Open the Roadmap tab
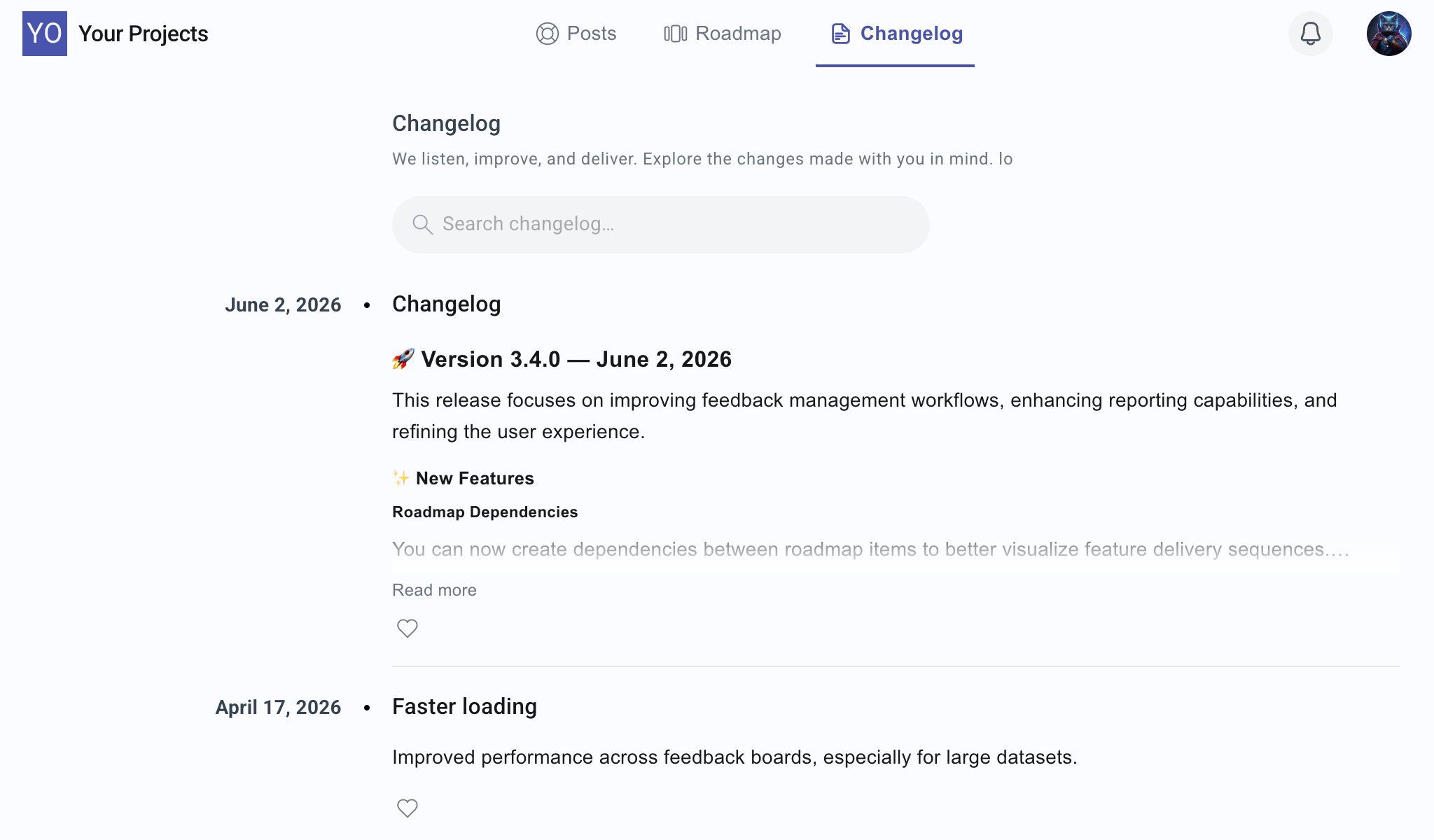The width and height of the screenshot is (1434, 840). pos(723,34)
